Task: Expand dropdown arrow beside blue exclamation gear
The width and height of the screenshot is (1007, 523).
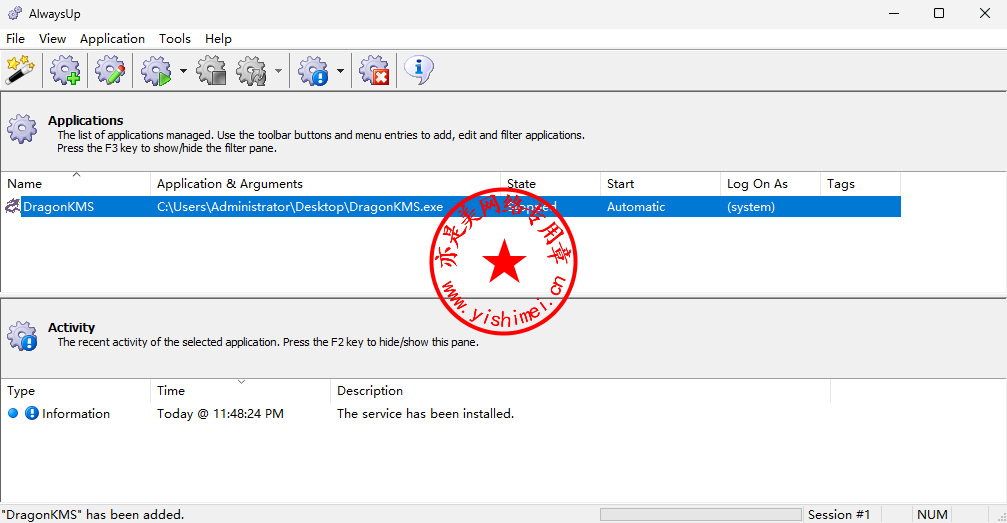Action: coord(340,72)
